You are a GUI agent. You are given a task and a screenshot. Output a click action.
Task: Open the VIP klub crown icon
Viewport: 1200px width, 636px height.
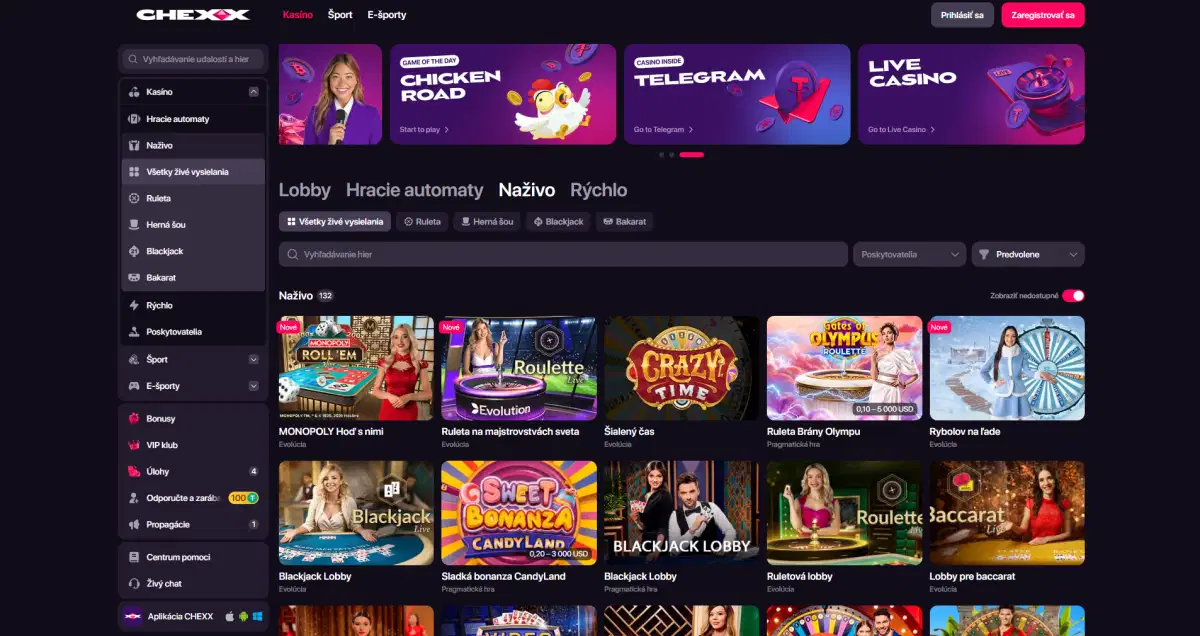tap(134, 445)
